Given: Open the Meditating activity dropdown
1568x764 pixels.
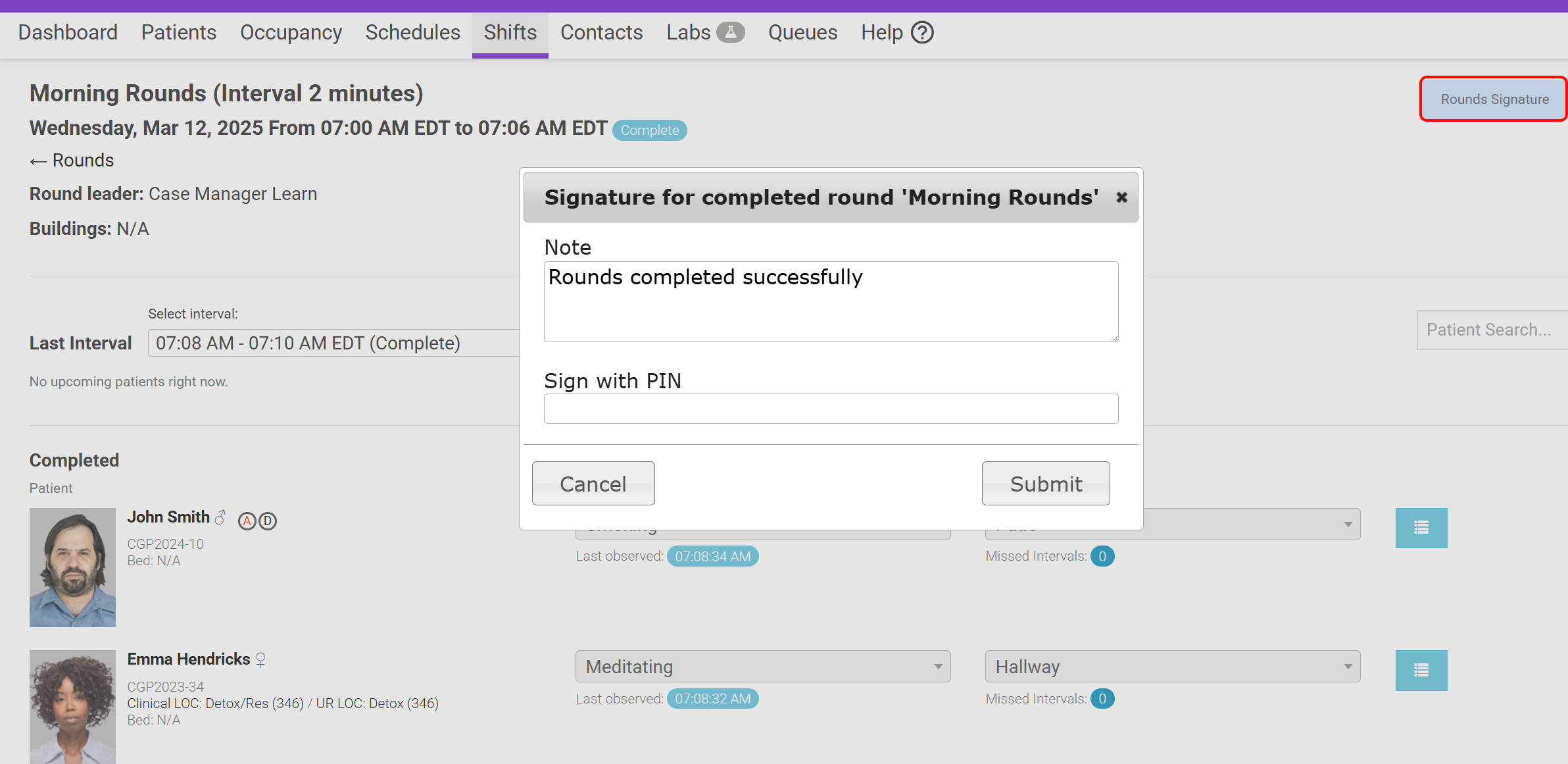Looking at the screenshot, I should pos(762,667).
